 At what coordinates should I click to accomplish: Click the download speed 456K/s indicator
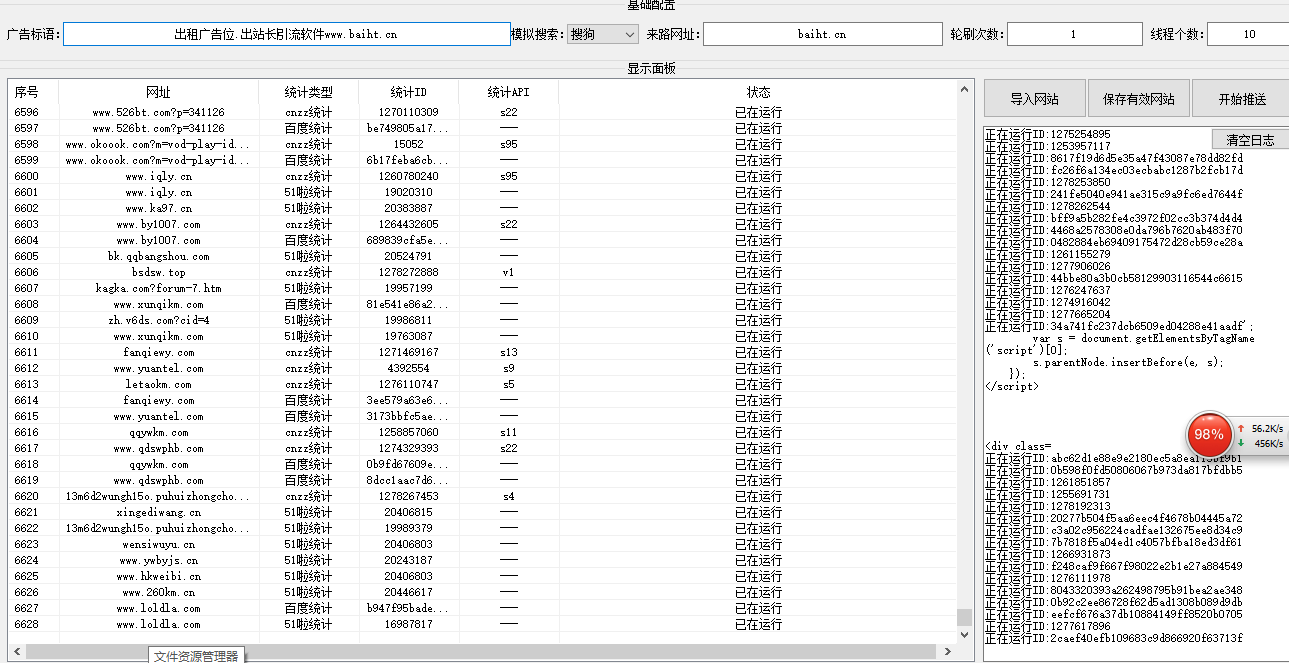1261,443
